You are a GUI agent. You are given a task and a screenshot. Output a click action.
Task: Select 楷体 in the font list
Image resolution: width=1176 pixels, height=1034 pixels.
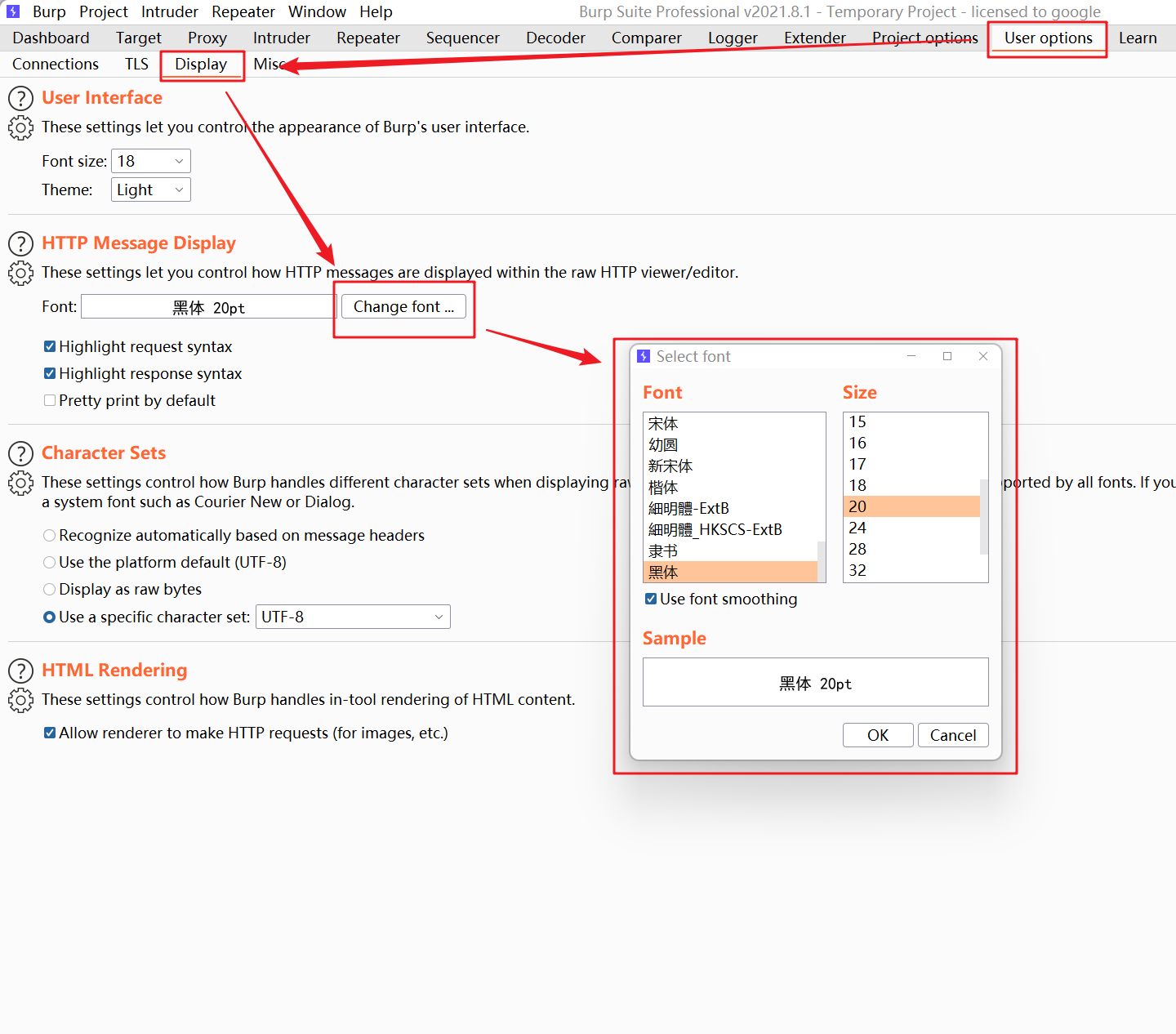point(731,487)
